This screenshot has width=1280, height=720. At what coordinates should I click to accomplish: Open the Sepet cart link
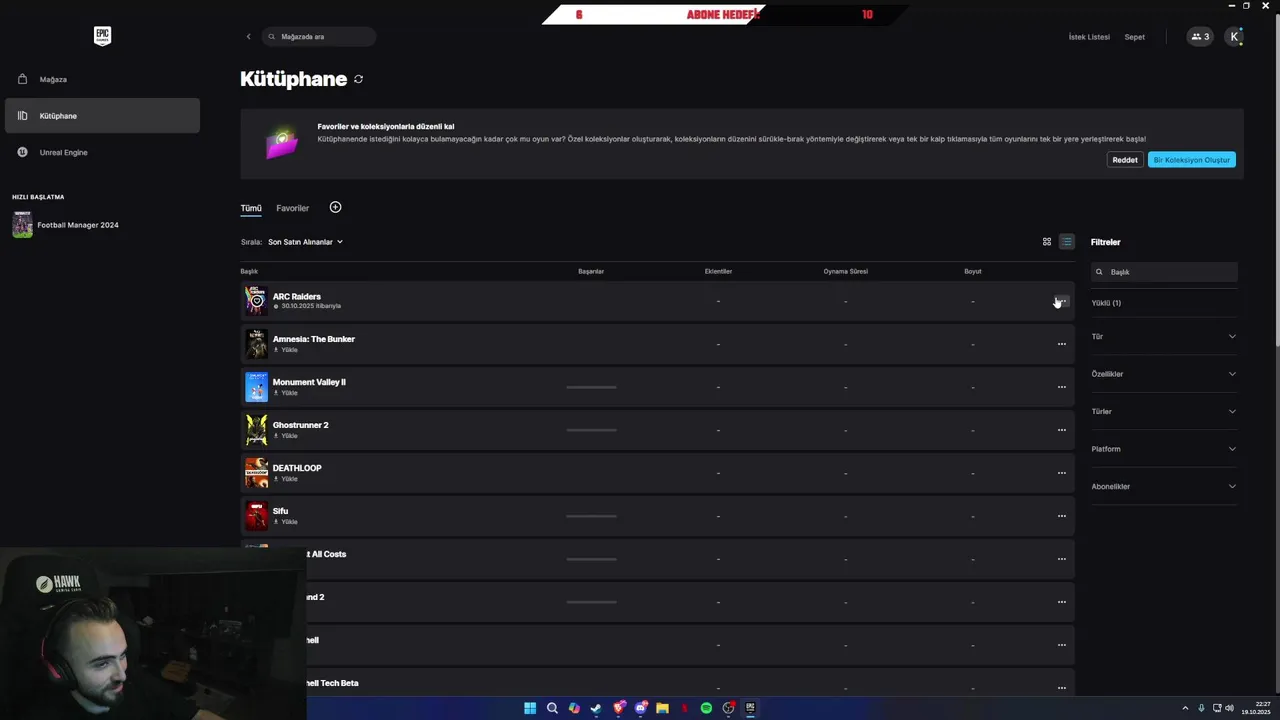(1134, 37)
